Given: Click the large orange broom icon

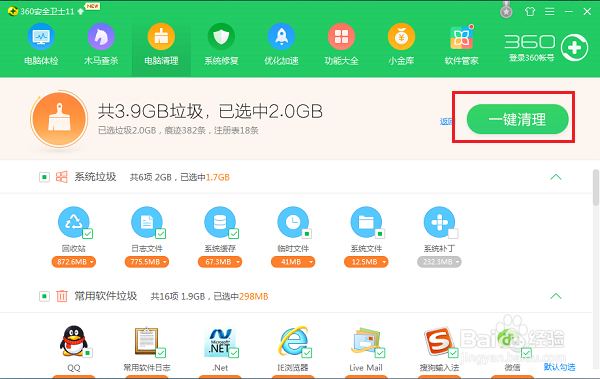Looking at the screenshot, I should [x=59, y=119].
